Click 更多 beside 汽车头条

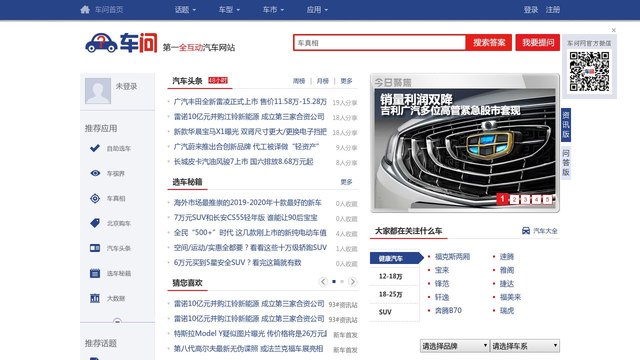346,81
